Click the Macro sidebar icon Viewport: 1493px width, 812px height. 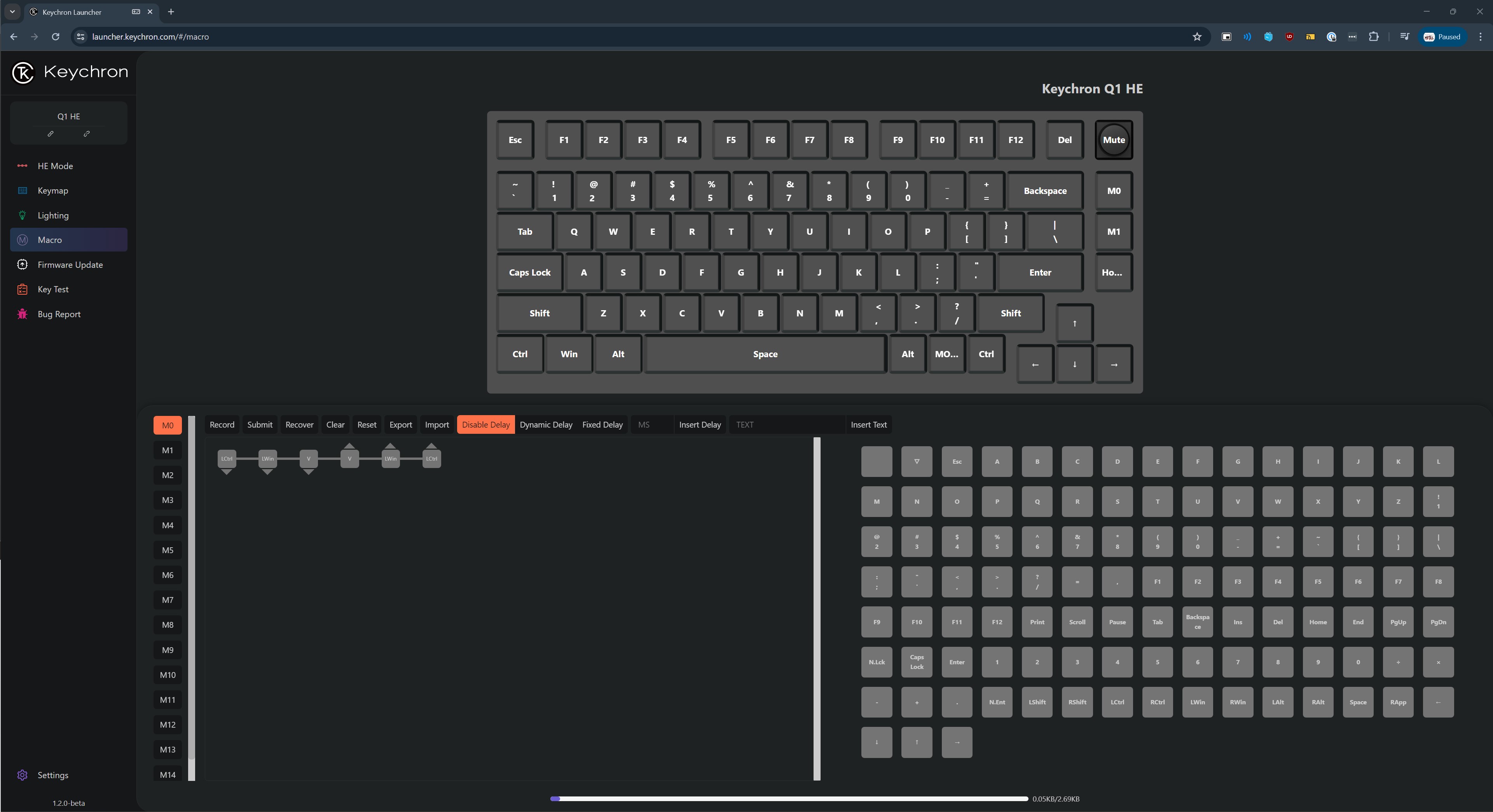point(22,239)
